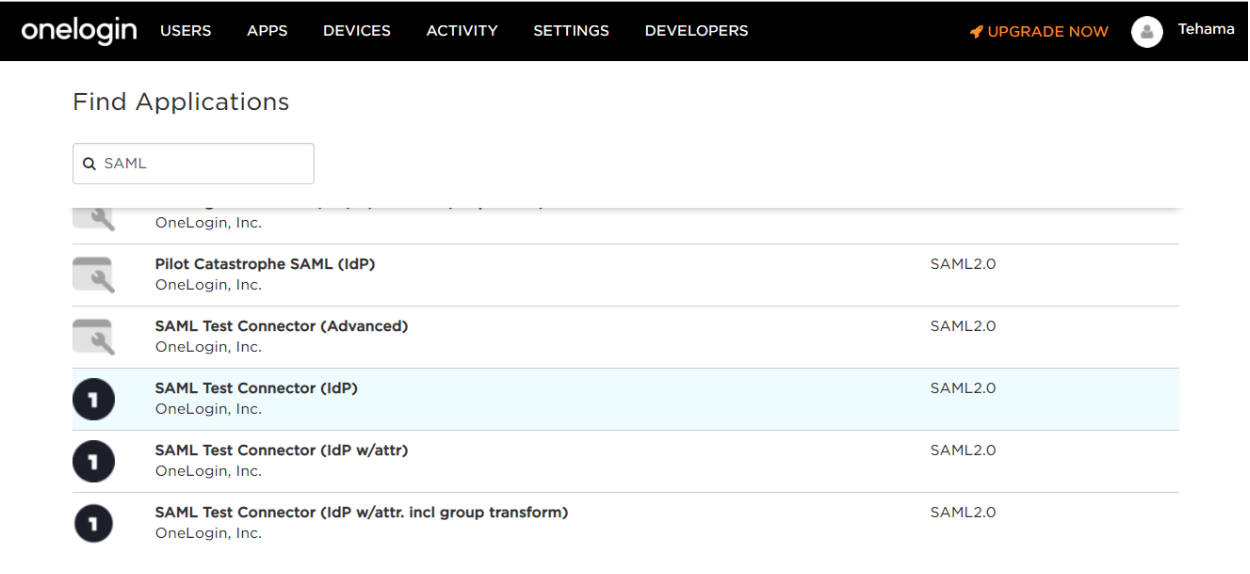Select SAML Test Connector (IdP)
Viewport: 1250px width, 574px height.
pyautogui.click(x=625, y=399)
